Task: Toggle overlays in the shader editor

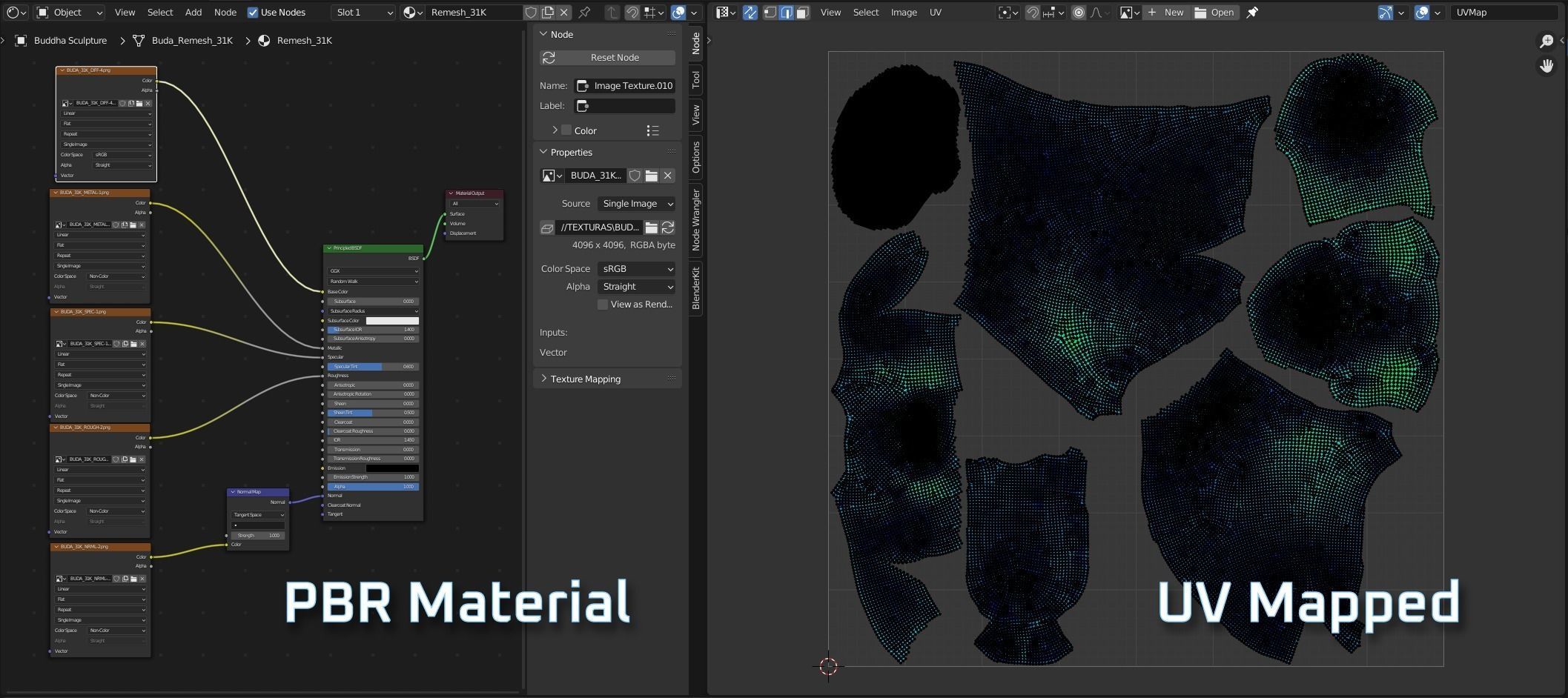Action: [678, 13]
